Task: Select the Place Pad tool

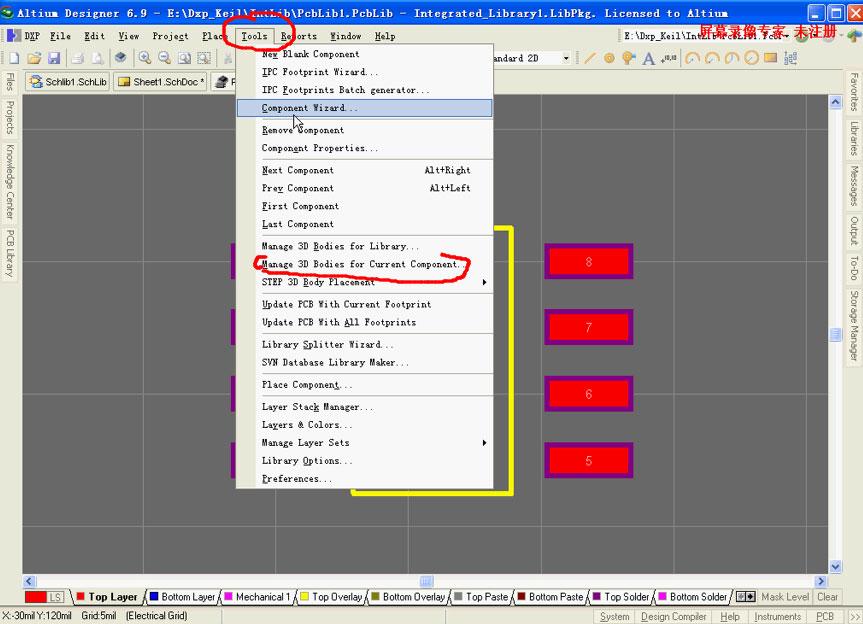Action: (x=609, y=59)
